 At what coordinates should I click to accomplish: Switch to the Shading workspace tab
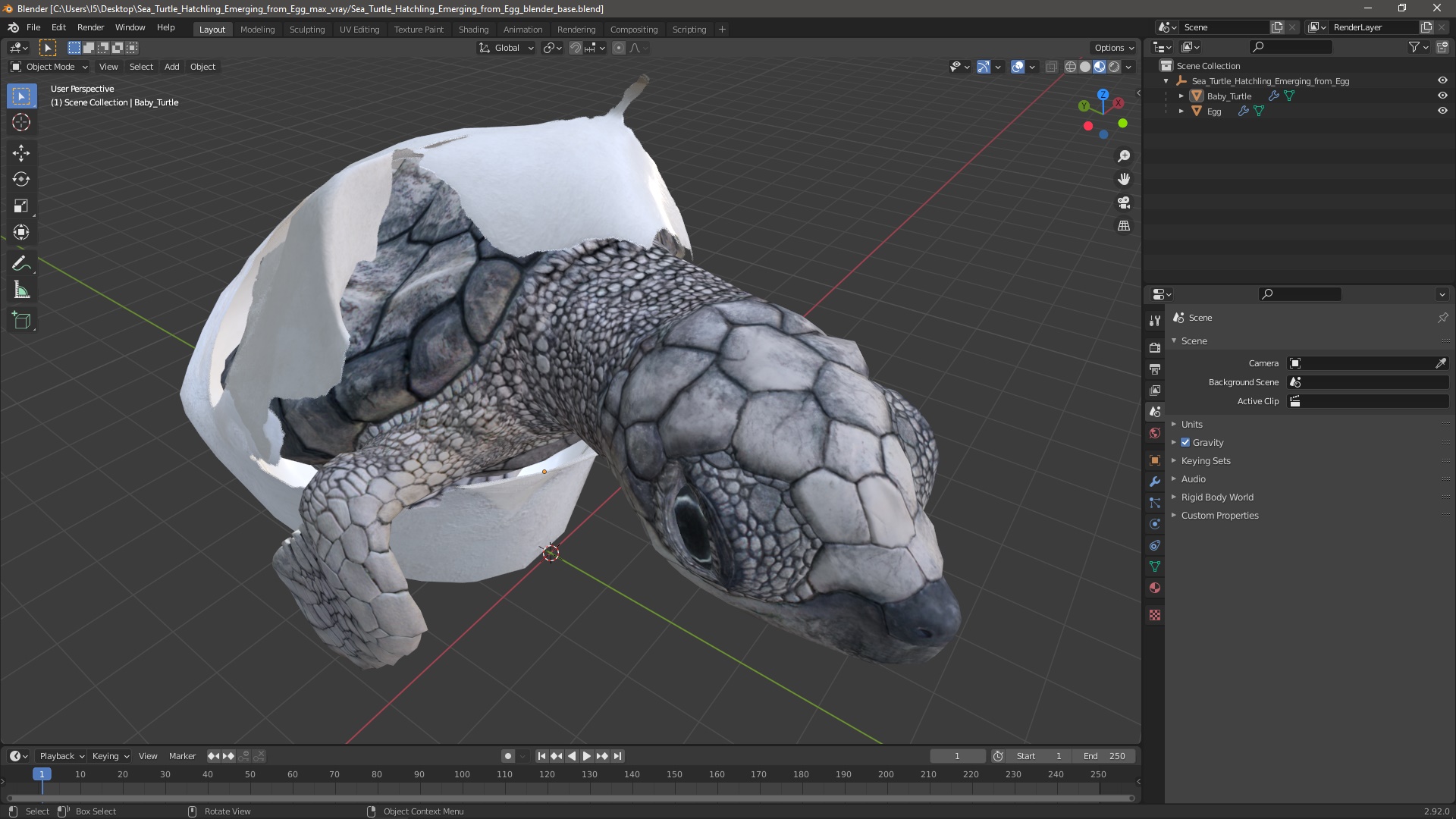[473, 30]
